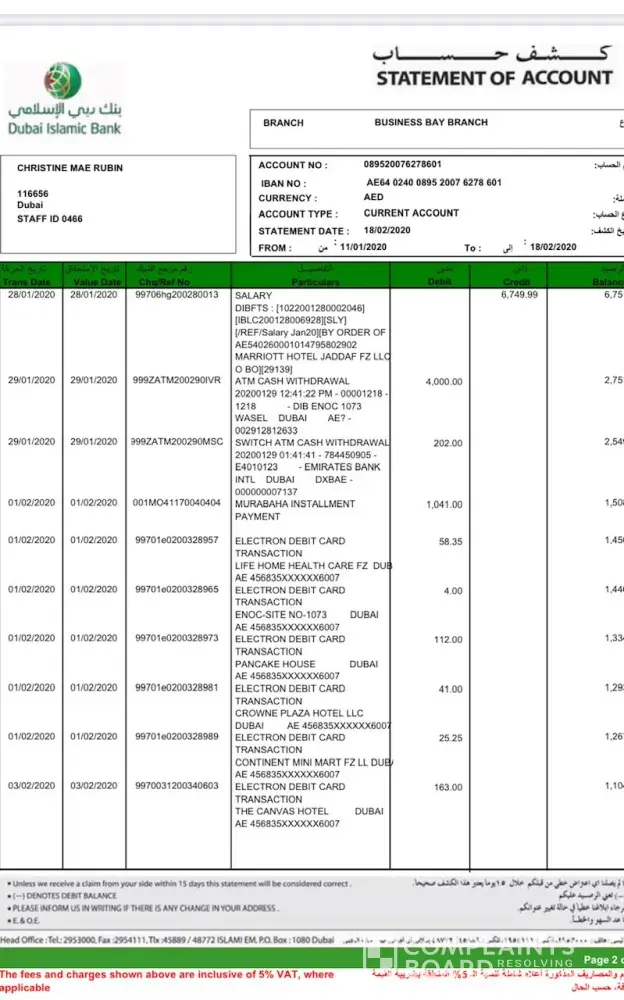
Task: Click the 58.35 debit amount
Action: [x=450, y=541]
